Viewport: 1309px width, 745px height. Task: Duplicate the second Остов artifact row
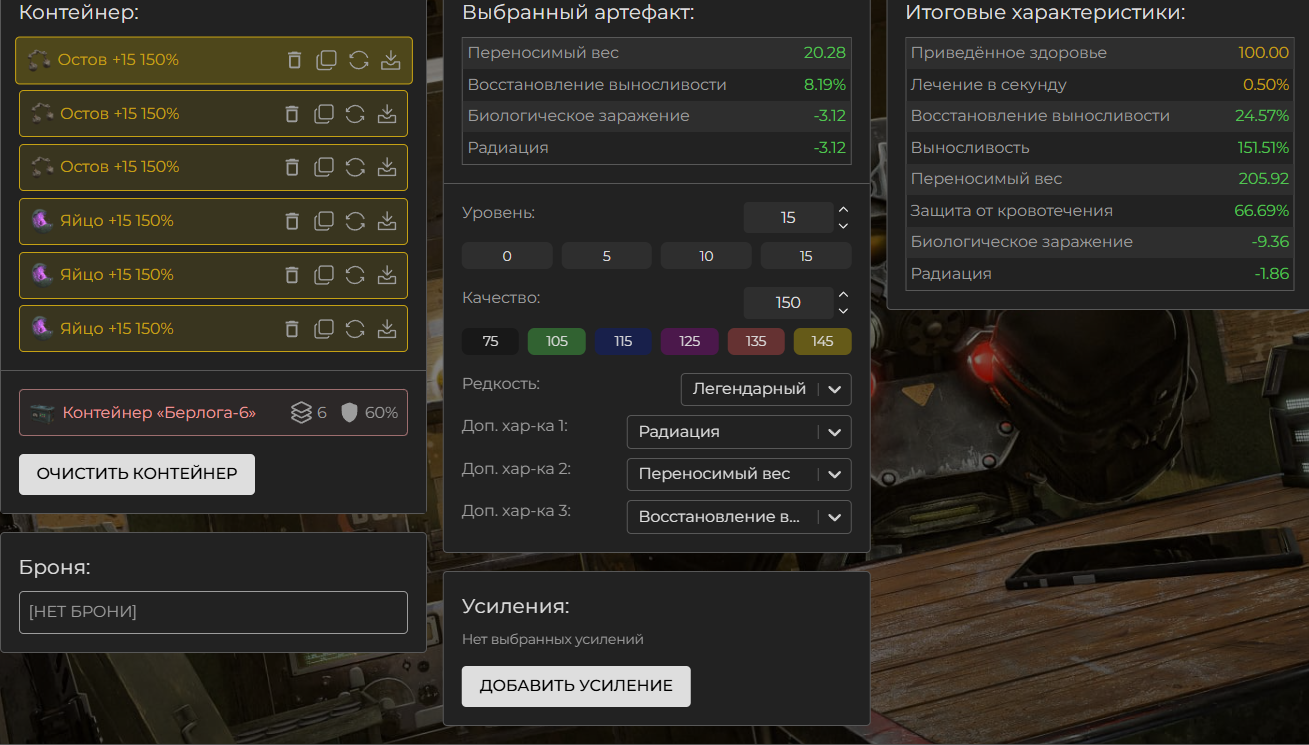coord(324,114)
